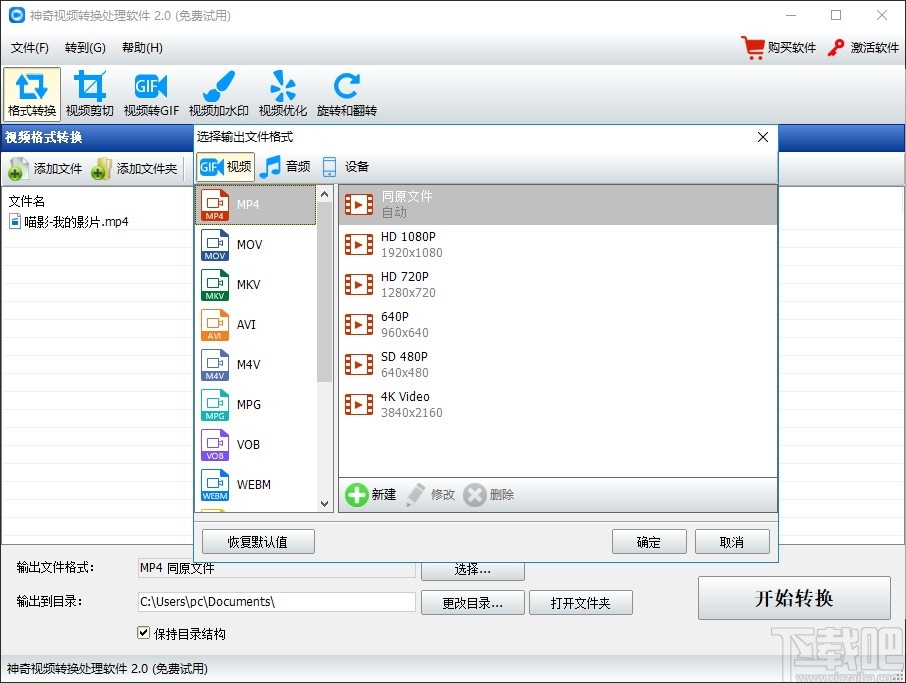
Task: Open the 视频剪切 video crop tool
Action: [90, 94]
